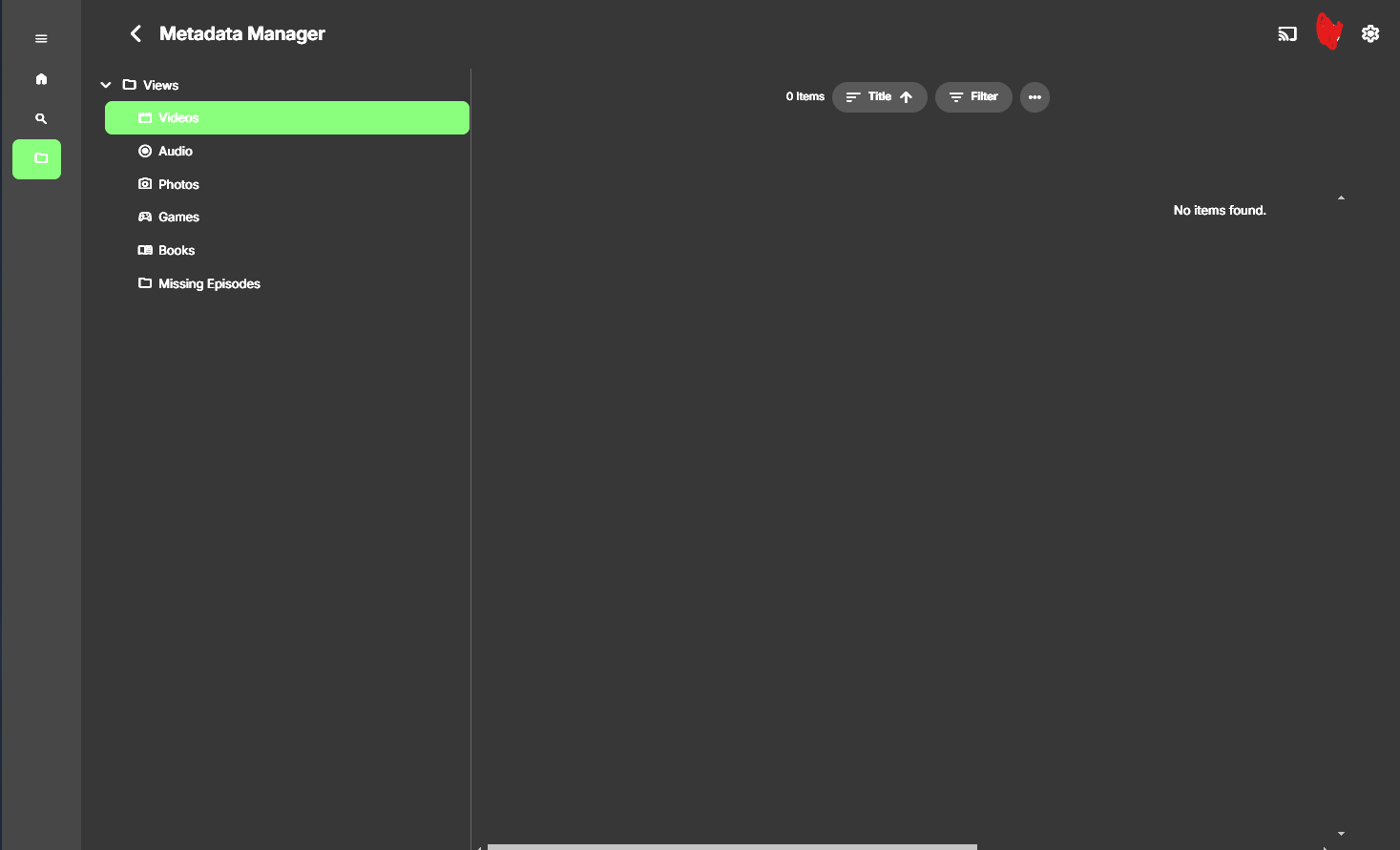The width and height of the screenshot is (1400, 850).
Task: Open the ellipsis more-options menu
Action: [1034, 96]
